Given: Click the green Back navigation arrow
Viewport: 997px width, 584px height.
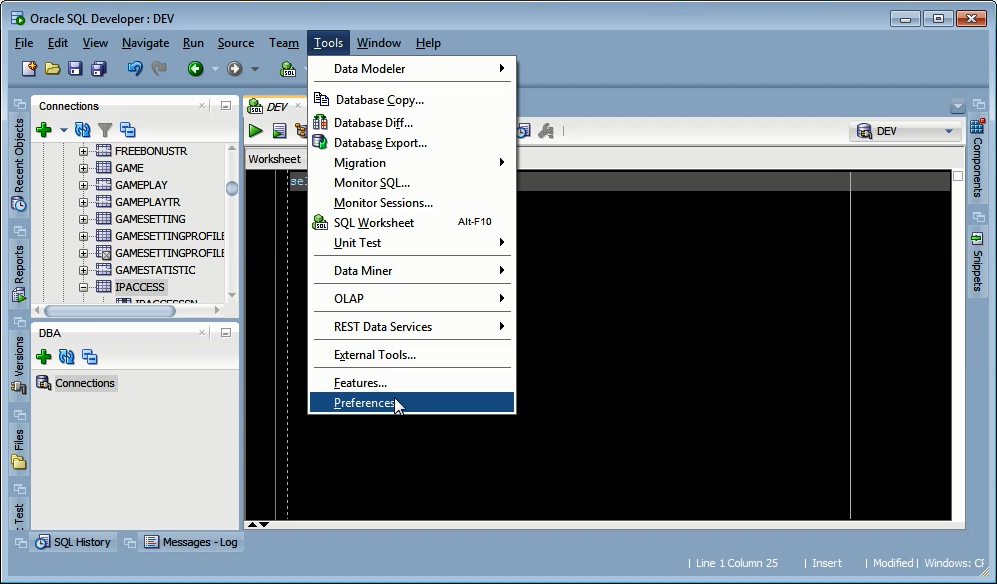Looking at the screenshot, I should tap(195, 69).
